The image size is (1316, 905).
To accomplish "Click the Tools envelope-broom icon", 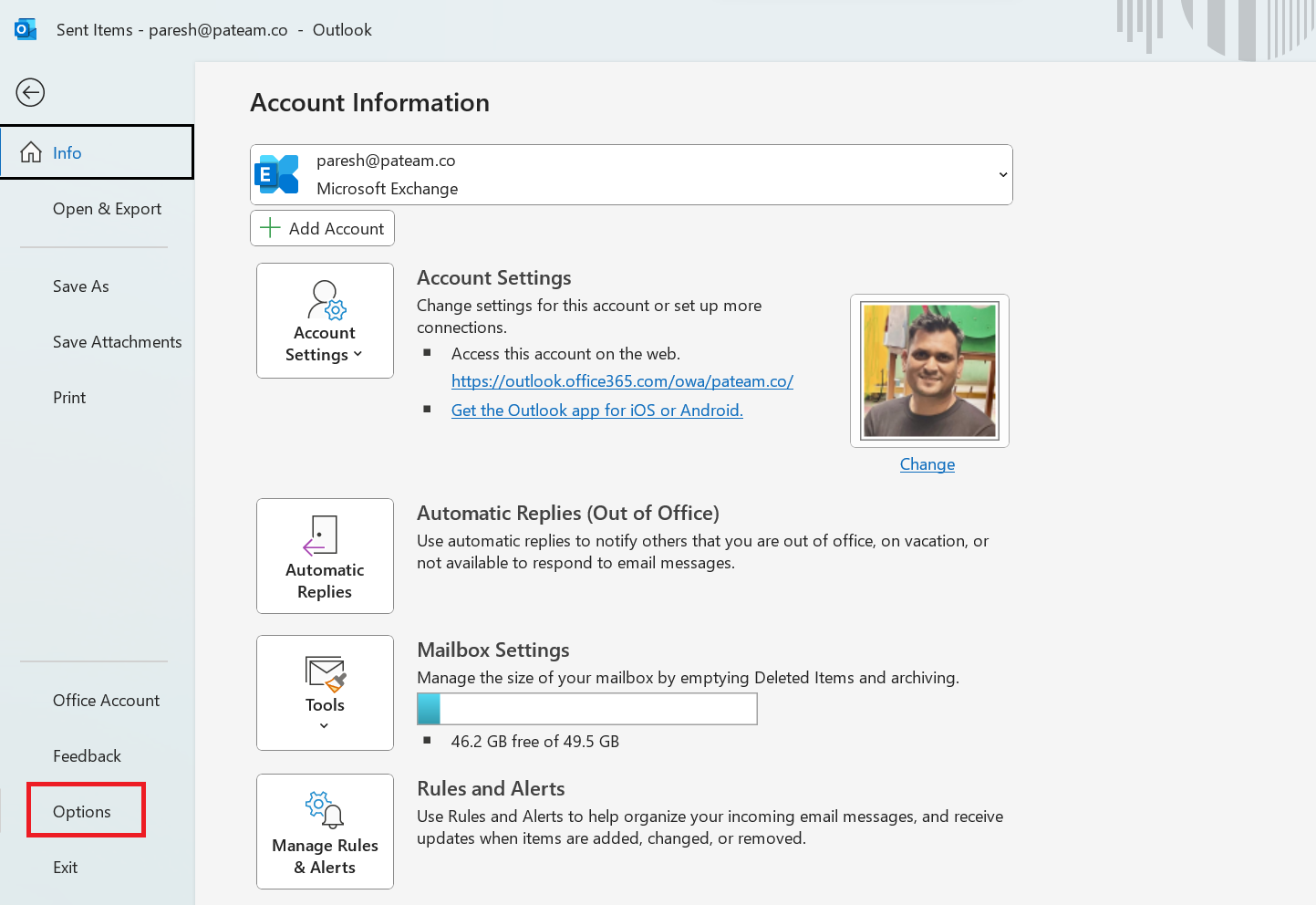I will (x=326, y=674).
